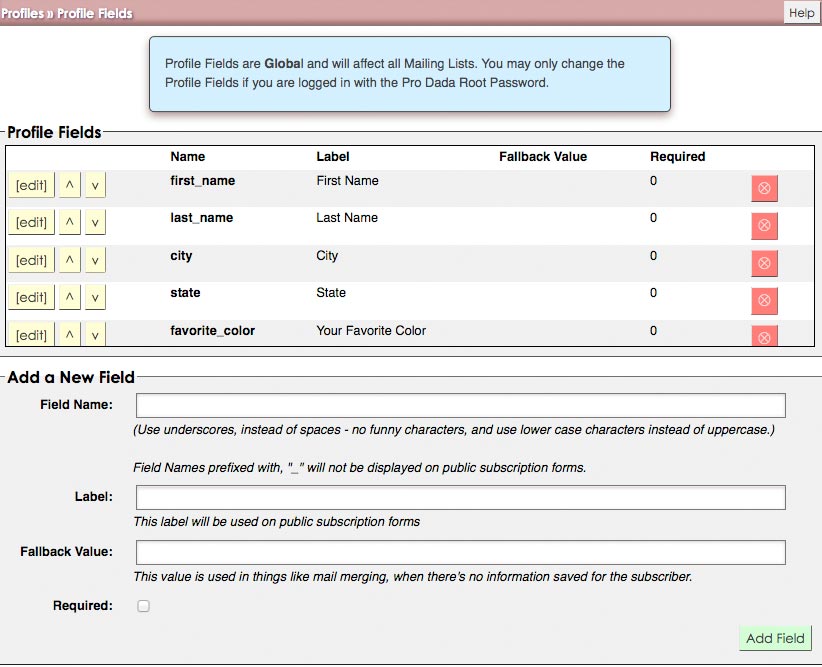Screen dimensions: 822x667
Task: Select the Fallback Value input
Action: (460, 552)
